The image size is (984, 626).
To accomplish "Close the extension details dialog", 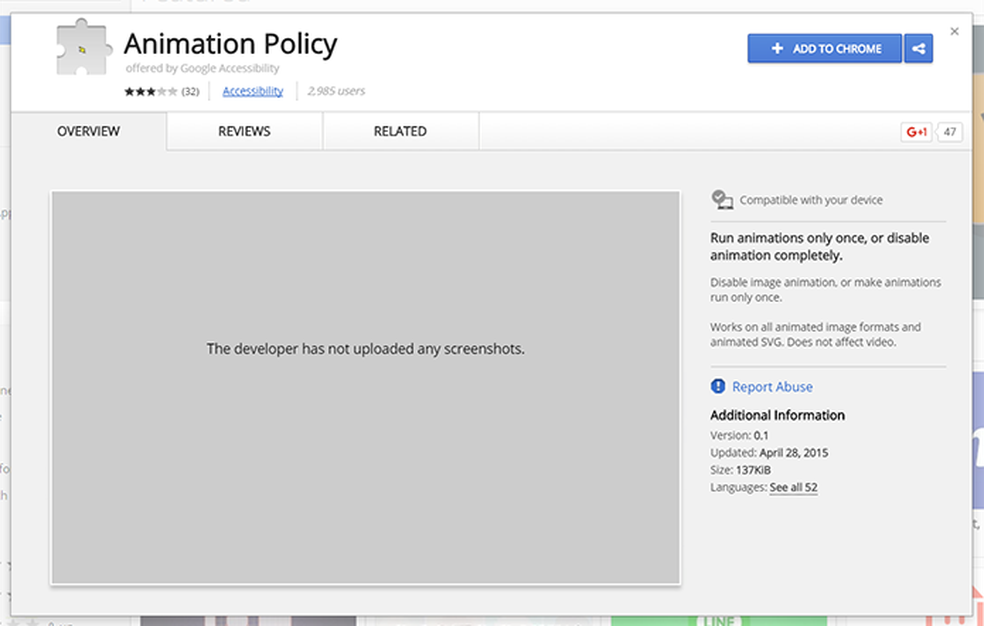I will coord(954,32).
